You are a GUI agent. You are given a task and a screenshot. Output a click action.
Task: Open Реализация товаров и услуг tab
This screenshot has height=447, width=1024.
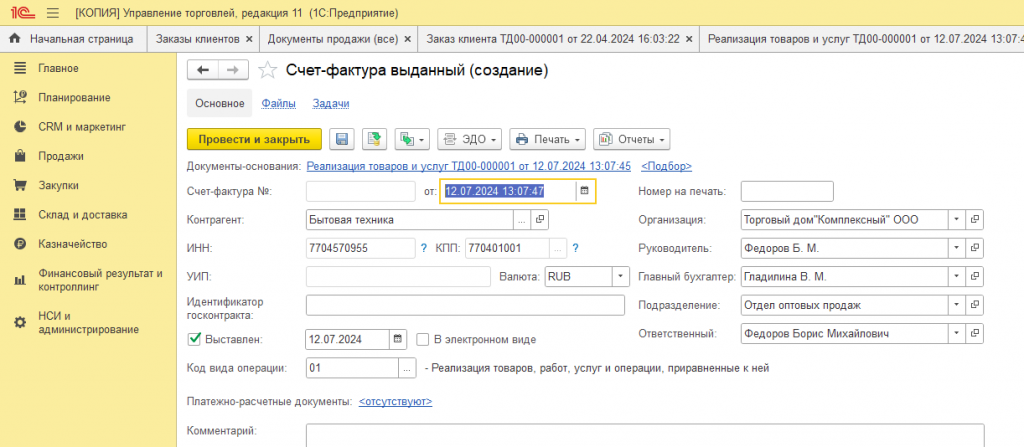coord(865,39)
